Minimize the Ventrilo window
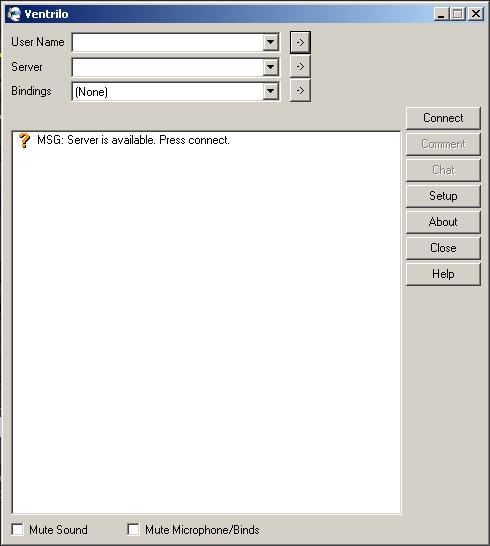Viewport: 490px width, 546px height. [x=441, y=14]
